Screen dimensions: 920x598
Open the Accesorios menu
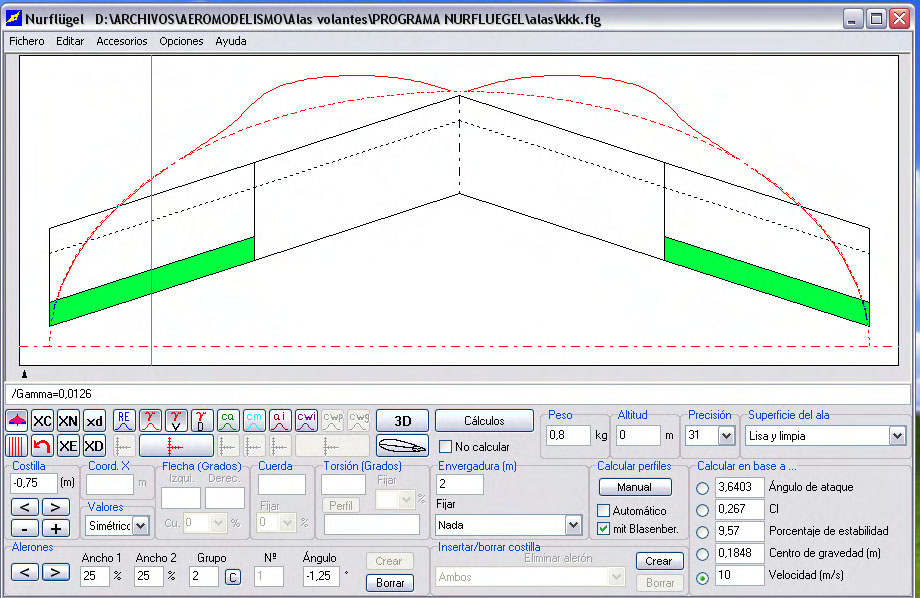121,41
